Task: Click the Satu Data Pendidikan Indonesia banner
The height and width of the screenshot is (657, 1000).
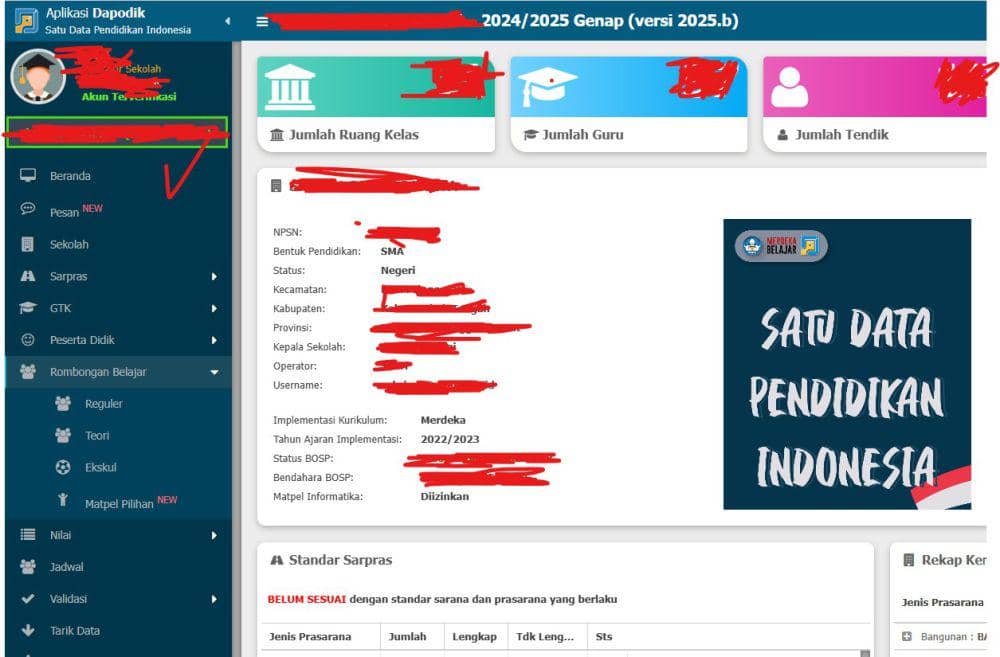Action: point(847,364)
